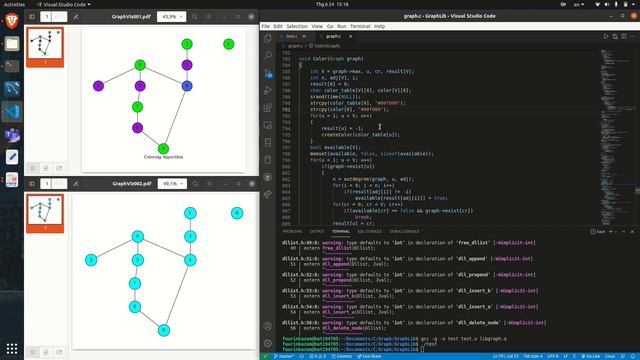
Task: Click the Run code play icon in editor title
Action: [606, 36]
